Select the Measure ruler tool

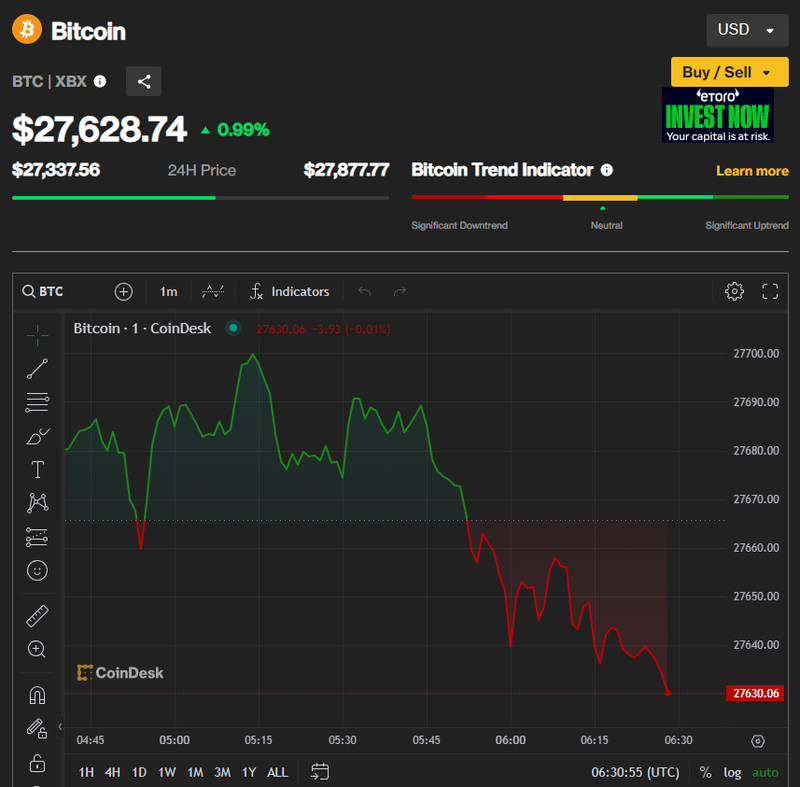point(37,616)
